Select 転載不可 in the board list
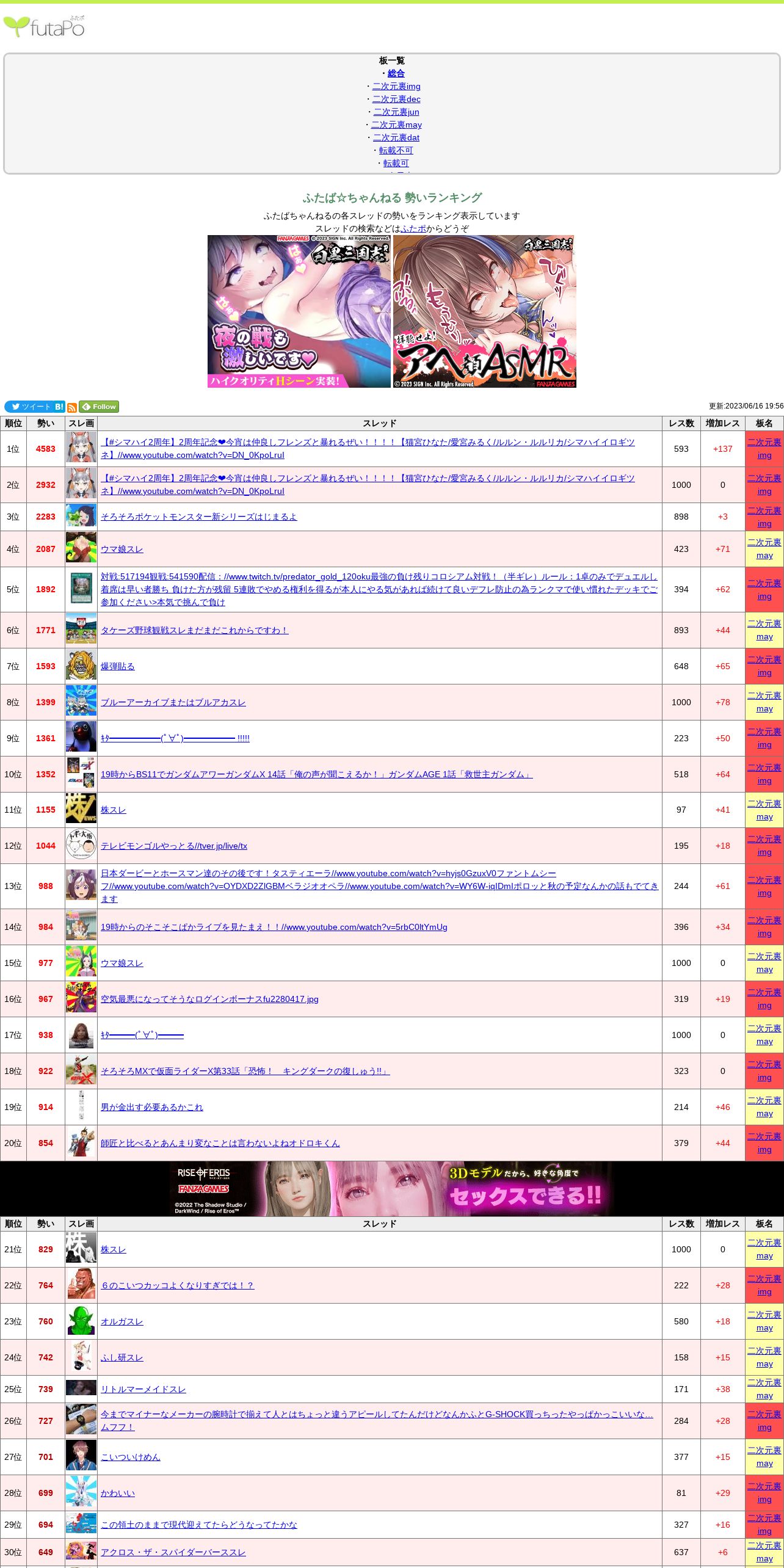 tap(396, 150)
